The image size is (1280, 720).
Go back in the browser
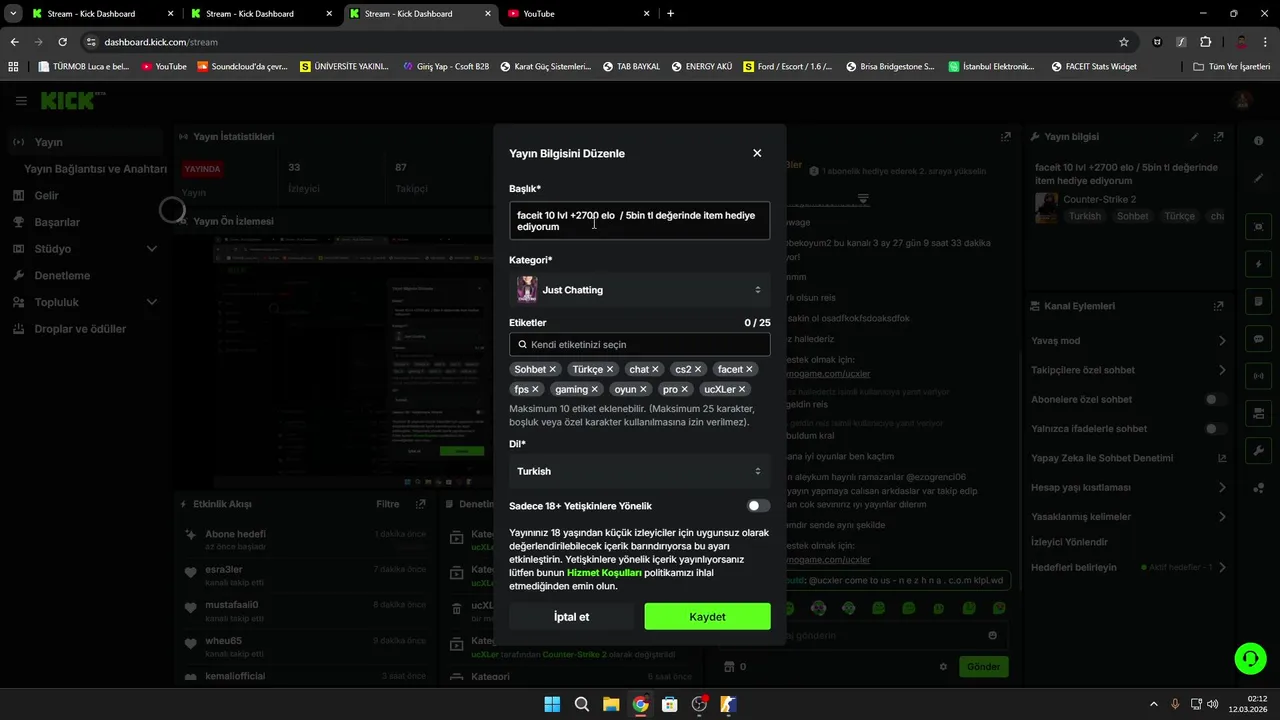[14, 42]
